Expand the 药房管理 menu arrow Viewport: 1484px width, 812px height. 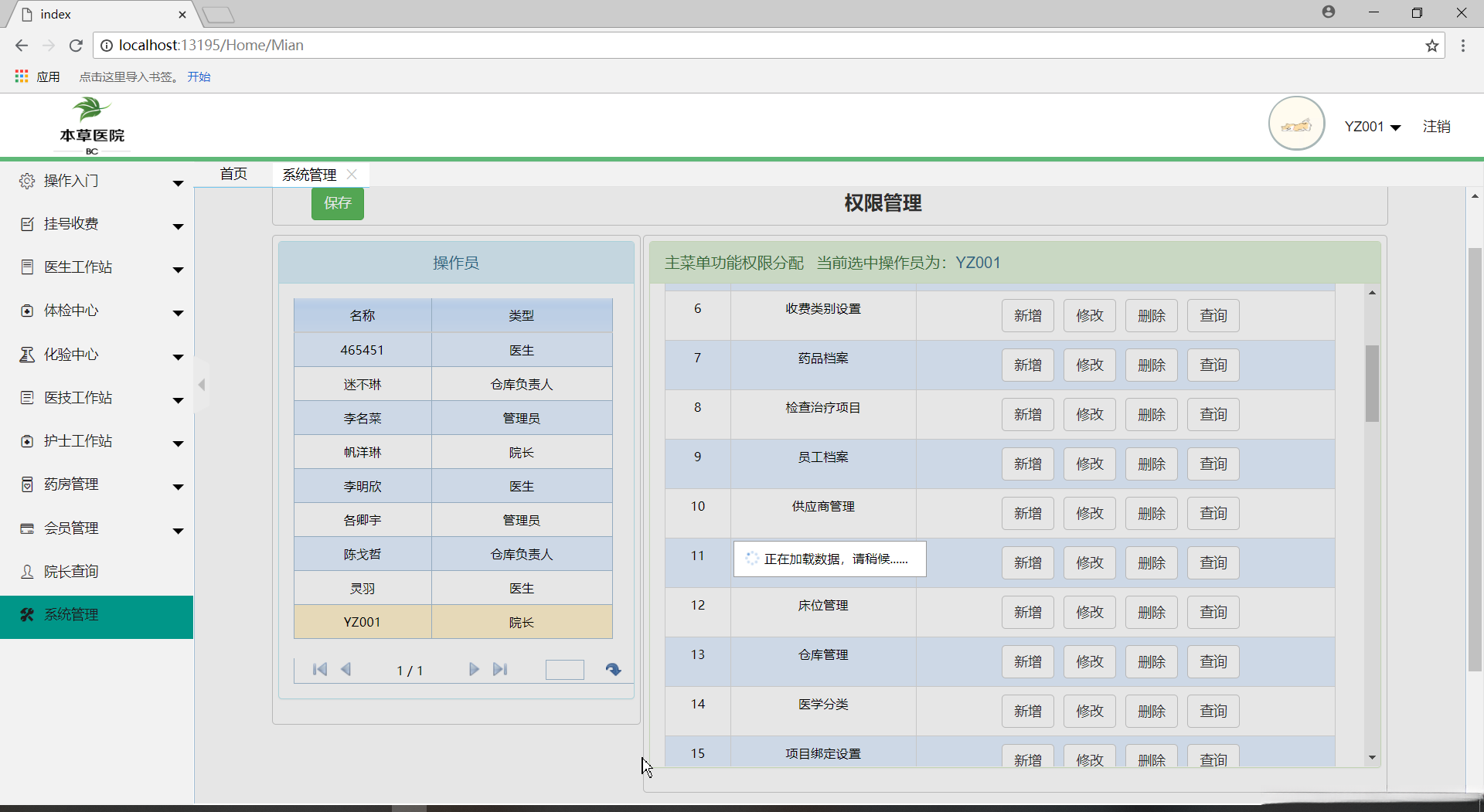(x=179, y=487)
